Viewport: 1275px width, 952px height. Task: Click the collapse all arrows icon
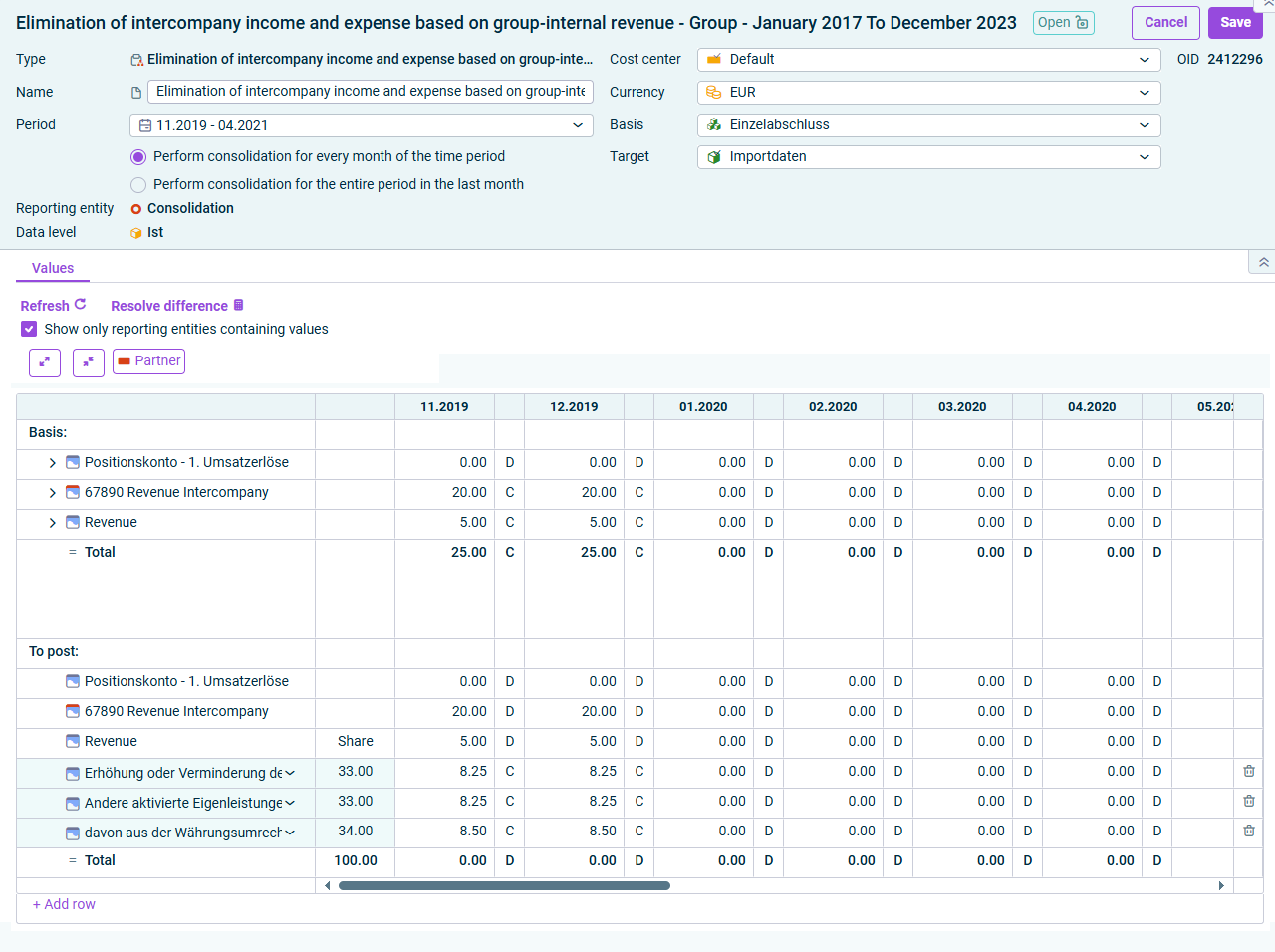(x=89, y=362)
